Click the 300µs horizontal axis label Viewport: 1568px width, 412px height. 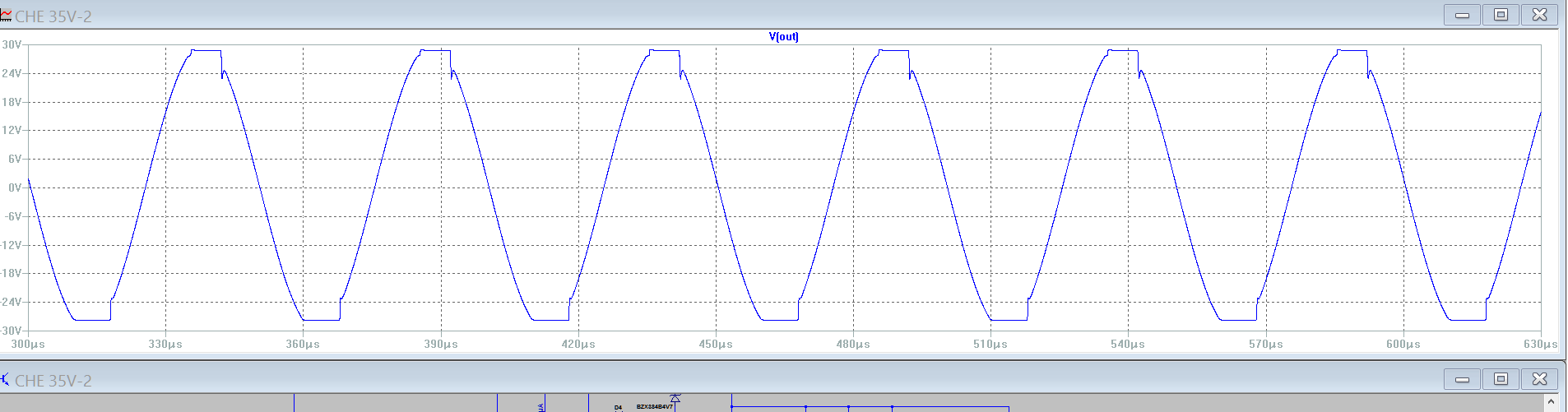click(28, 344)
